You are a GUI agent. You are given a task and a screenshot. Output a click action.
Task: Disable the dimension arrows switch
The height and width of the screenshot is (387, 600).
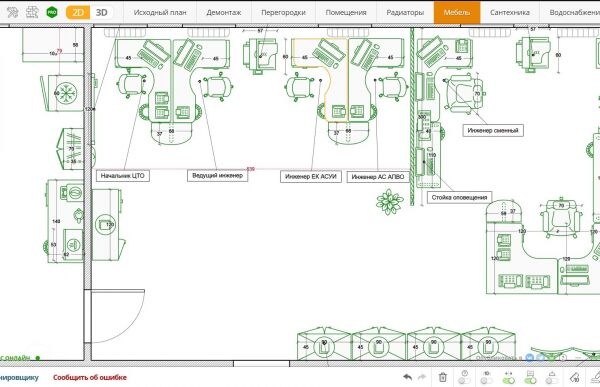pos(509,380)
